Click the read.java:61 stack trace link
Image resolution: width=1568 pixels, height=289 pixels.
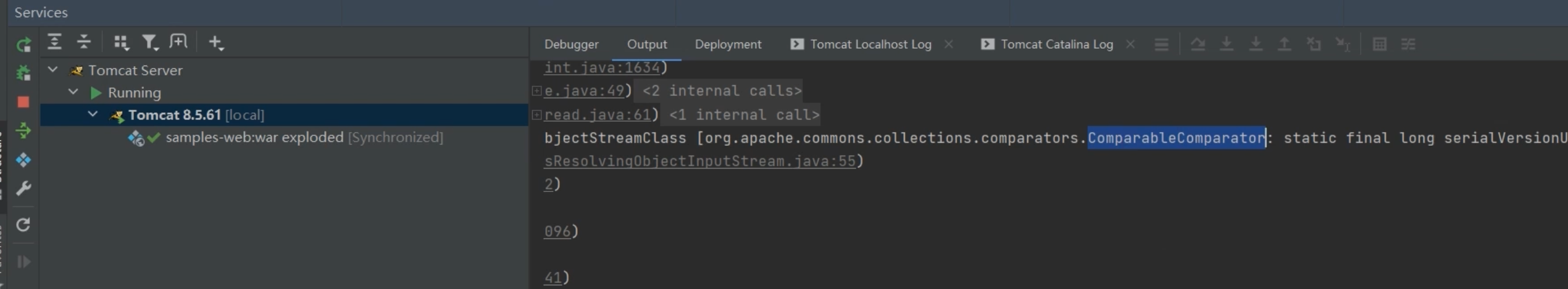point(597,115)
